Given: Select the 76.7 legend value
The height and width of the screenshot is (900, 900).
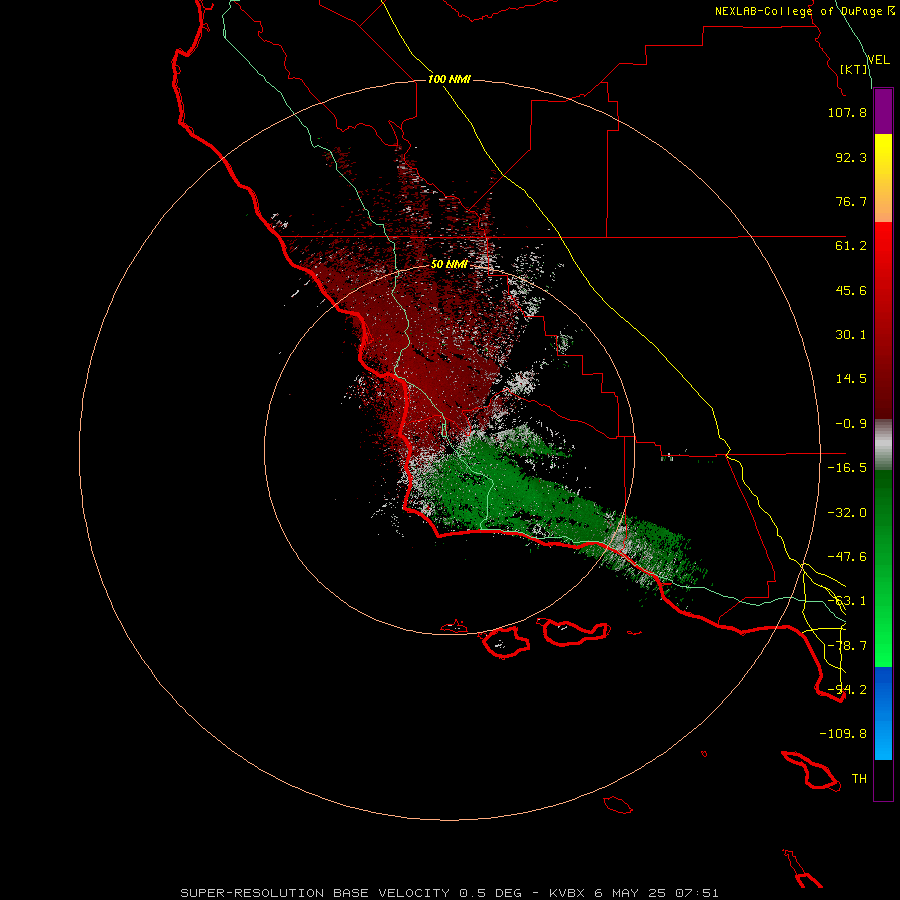Looking at the screenshot, I should 851,201.
